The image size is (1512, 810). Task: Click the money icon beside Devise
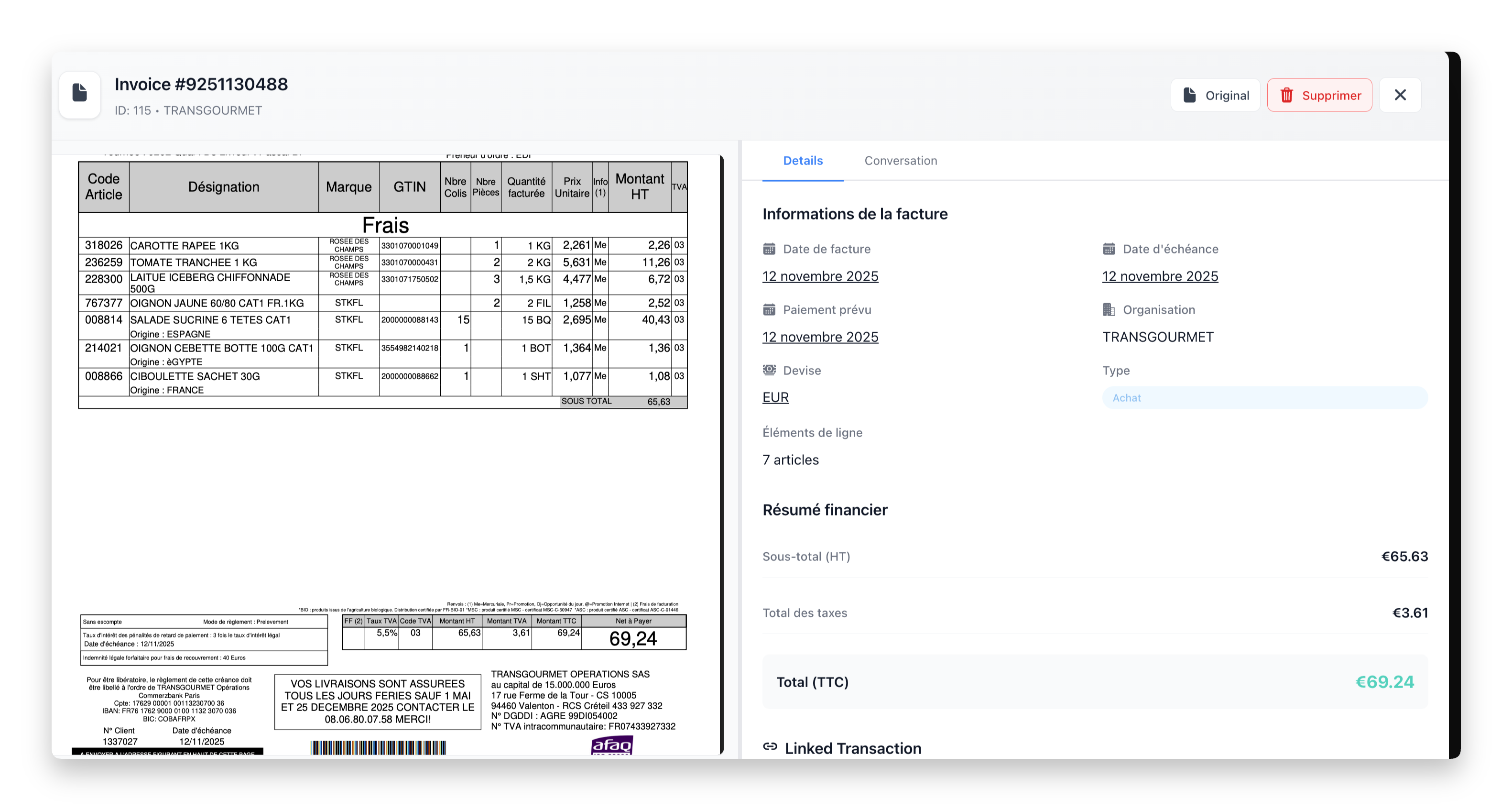point(769,371)
